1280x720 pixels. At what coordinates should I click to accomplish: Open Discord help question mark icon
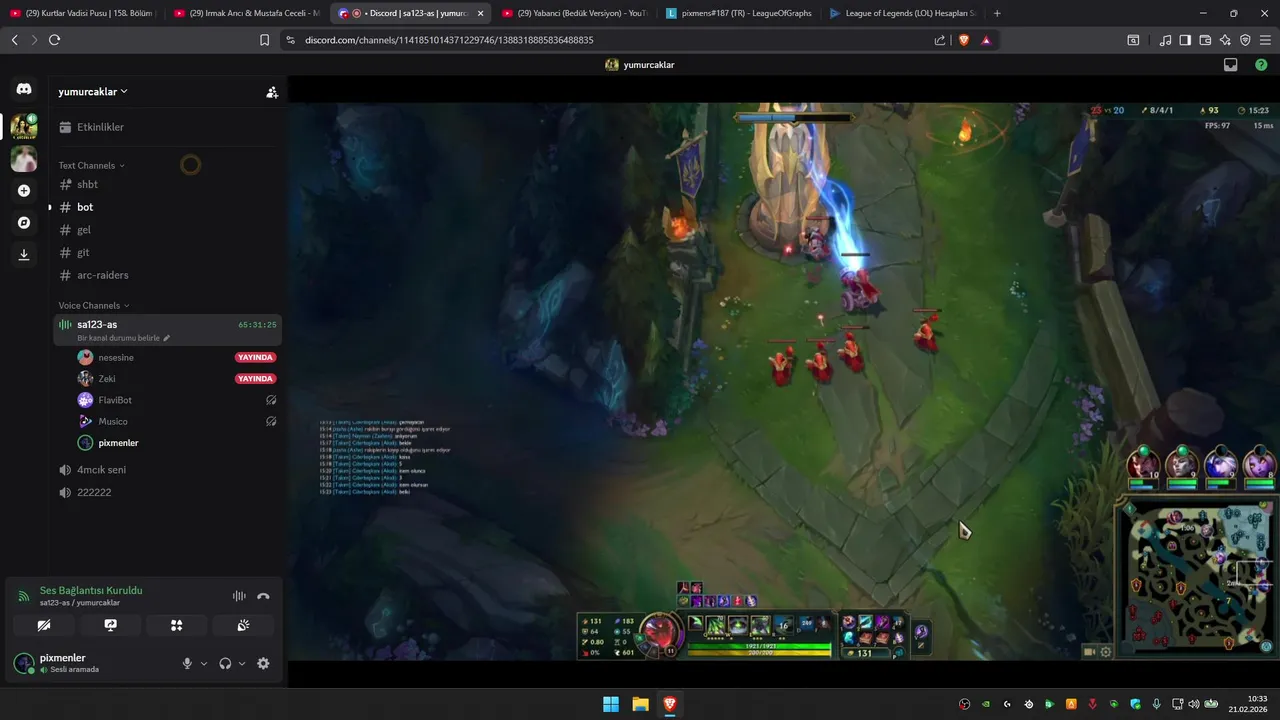pyautogui.click(x=1261, y=65)
